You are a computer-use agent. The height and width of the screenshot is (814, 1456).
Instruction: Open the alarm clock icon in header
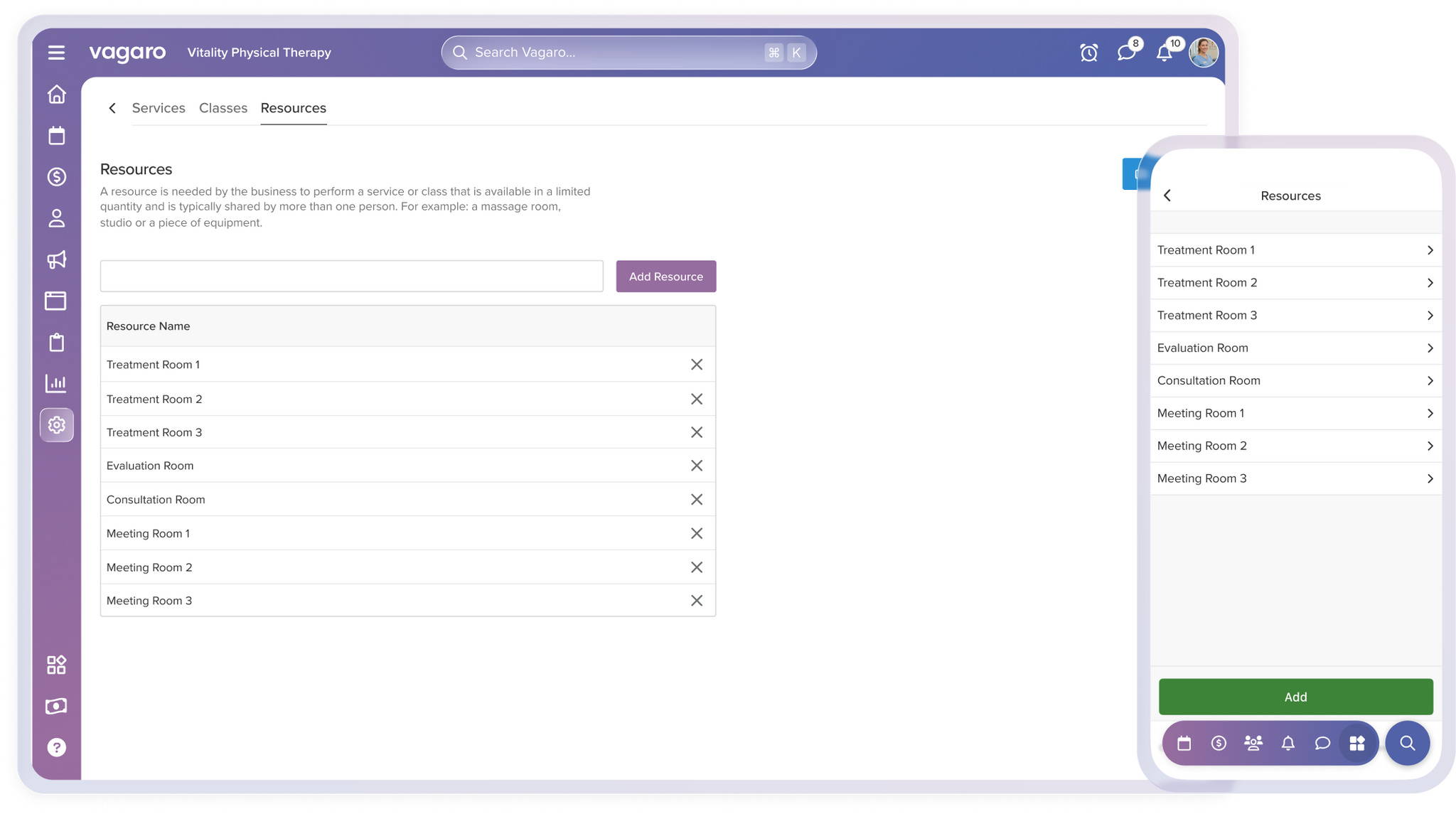tap(1088, 53)
